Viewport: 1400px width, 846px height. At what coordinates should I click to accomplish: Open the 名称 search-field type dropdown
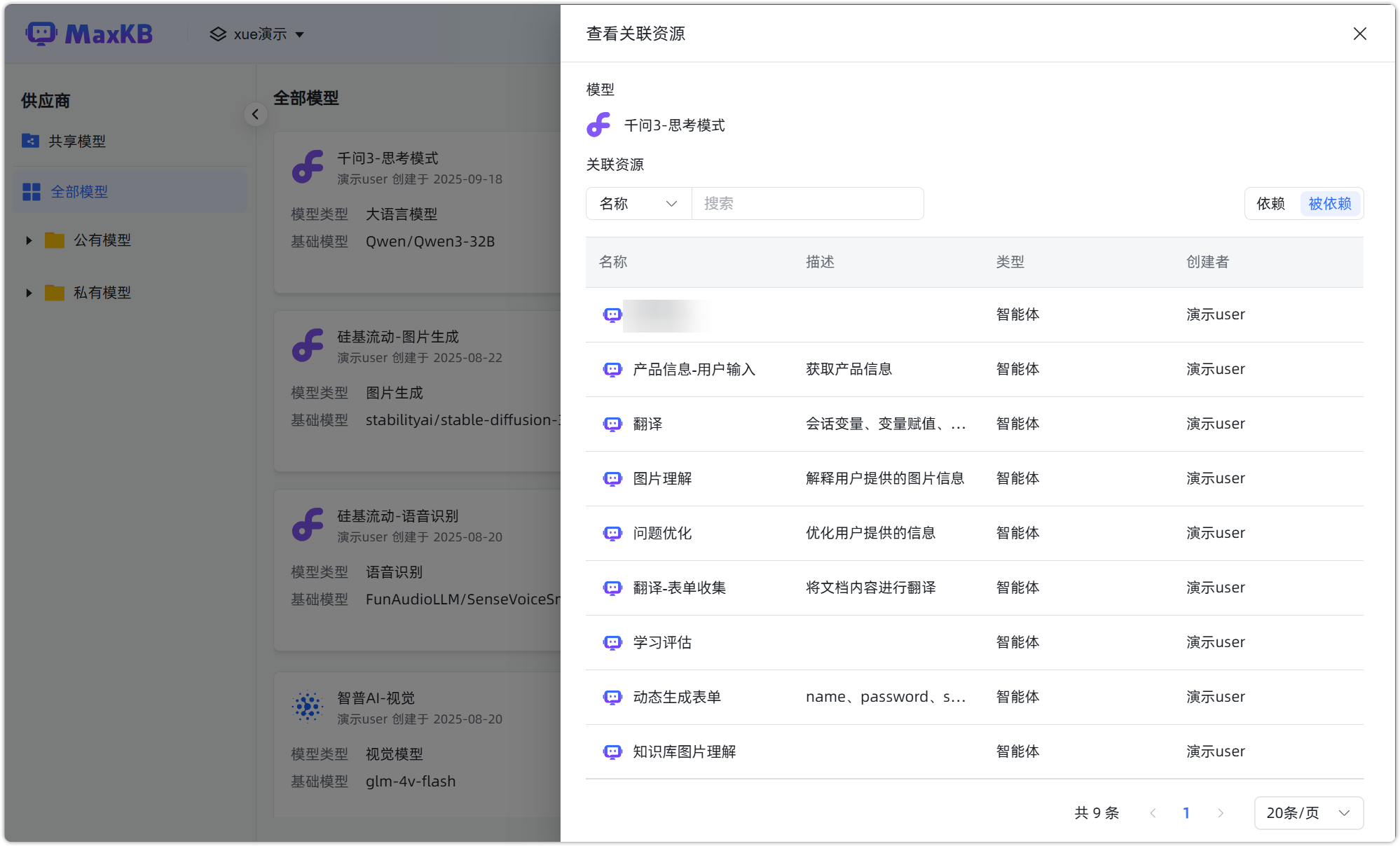(x=639, y=204)
